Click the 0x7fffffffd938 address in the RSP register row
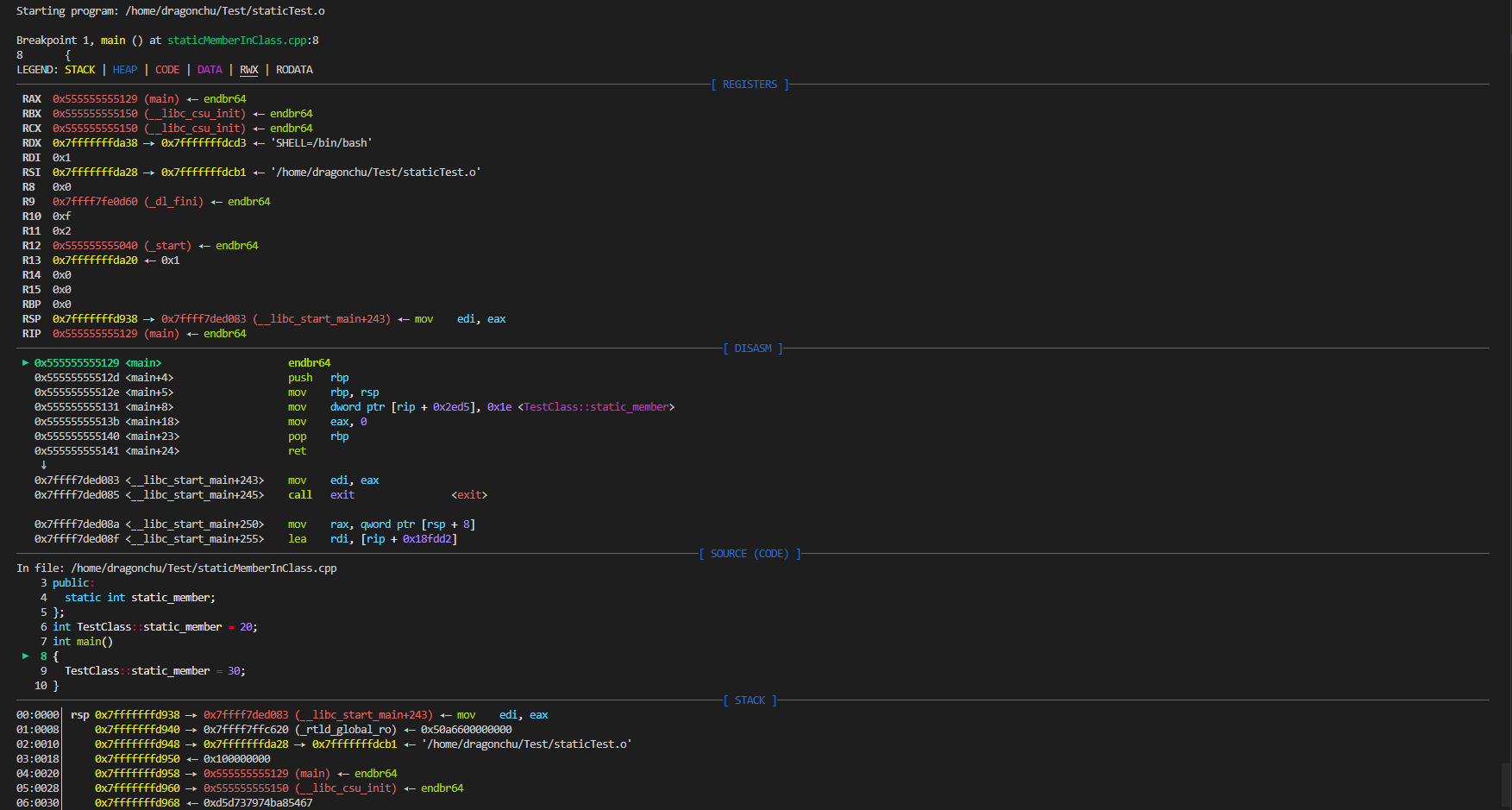Viewport: 1512px width, 810px height. (95, 319)
